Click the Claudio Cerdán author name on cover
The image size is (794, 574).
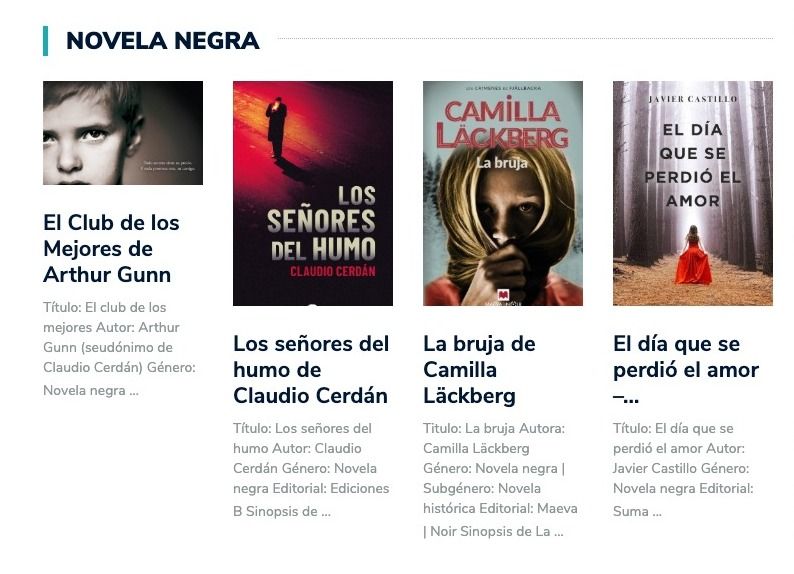point(333,271)
